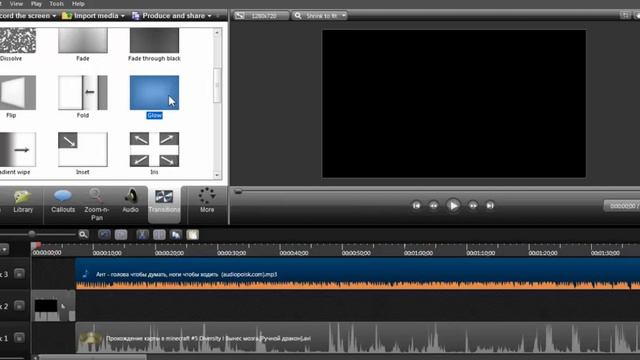The width and height of the screenshot is (640, 360).
Task: Click the rewind button
Action: tap(434, 206)
